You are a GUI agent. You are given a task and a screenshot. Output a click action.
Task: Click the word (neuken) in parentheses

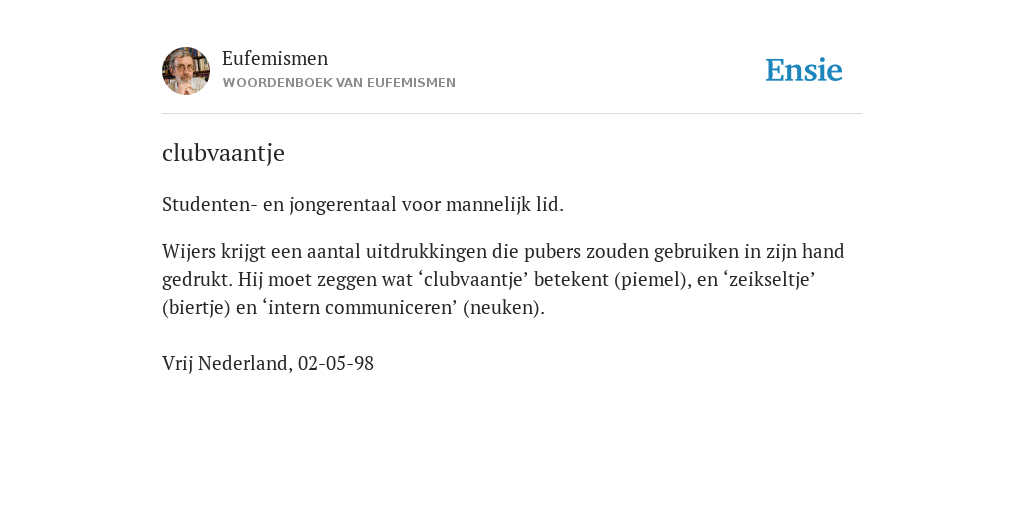point(504,308)
